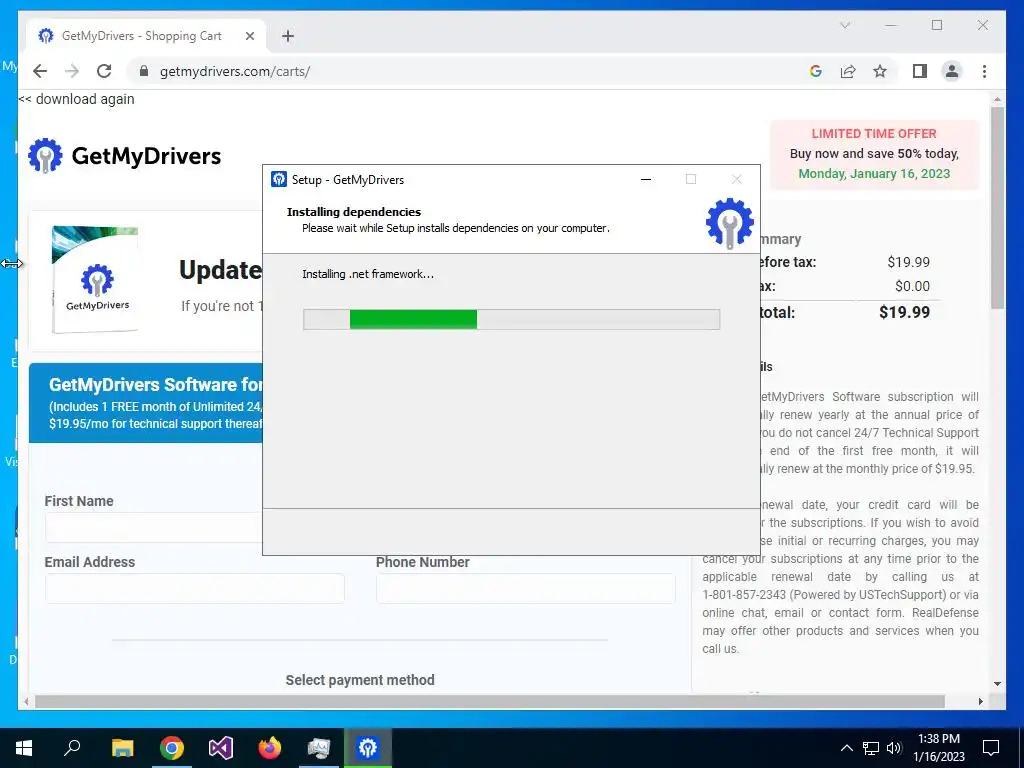Click the horizontal scrollbar of the page

click(x=490, y=701)
